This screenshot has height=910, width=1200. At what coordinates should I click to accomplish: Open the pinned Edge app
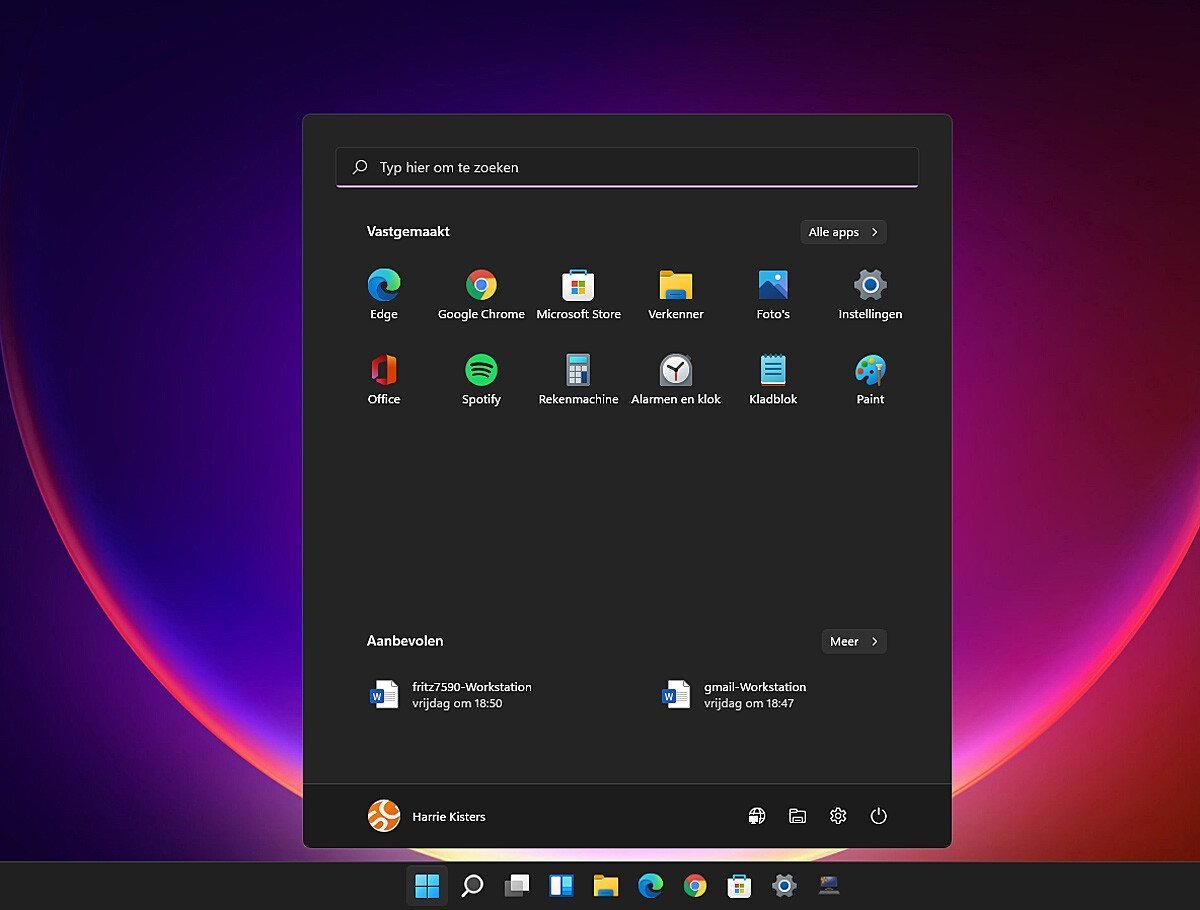coord(384,295)
